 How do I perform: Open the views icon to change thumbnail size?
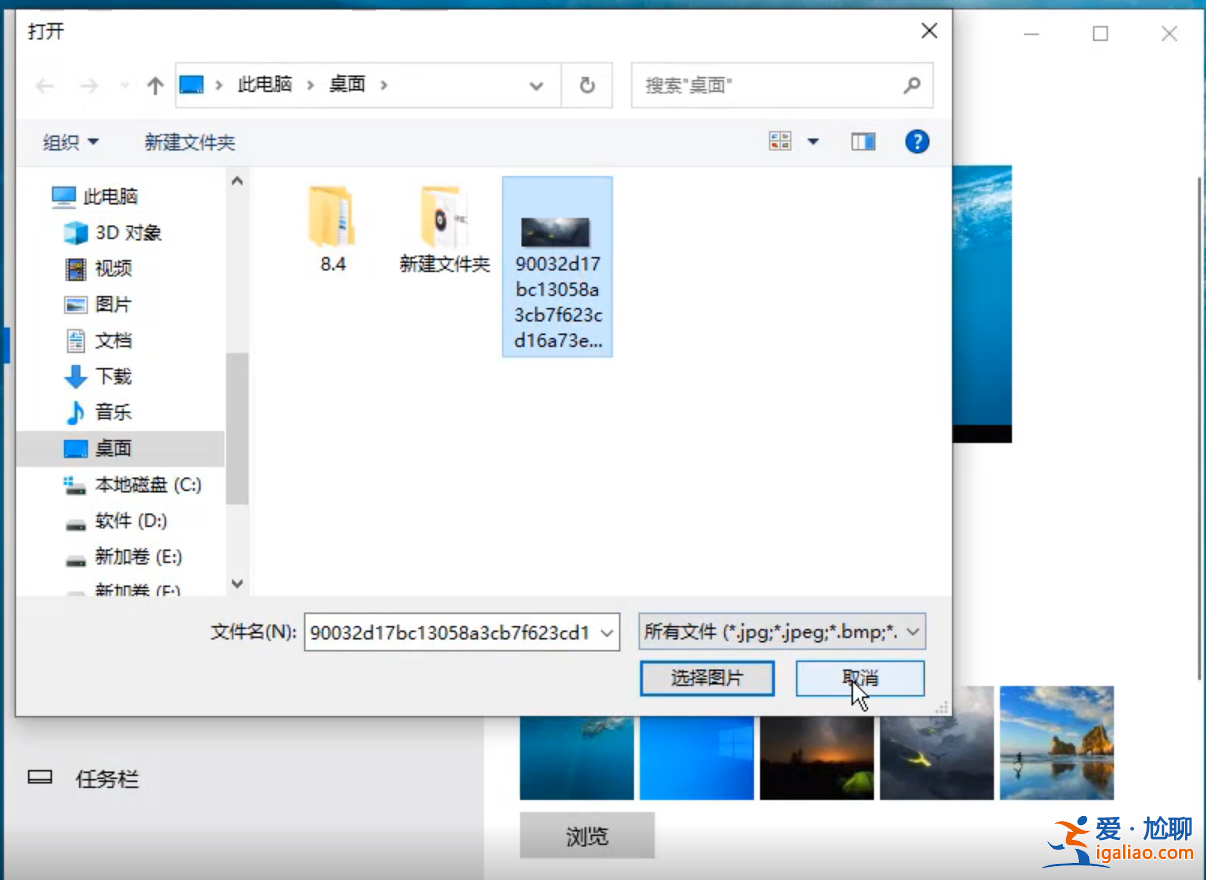[781, 140]
